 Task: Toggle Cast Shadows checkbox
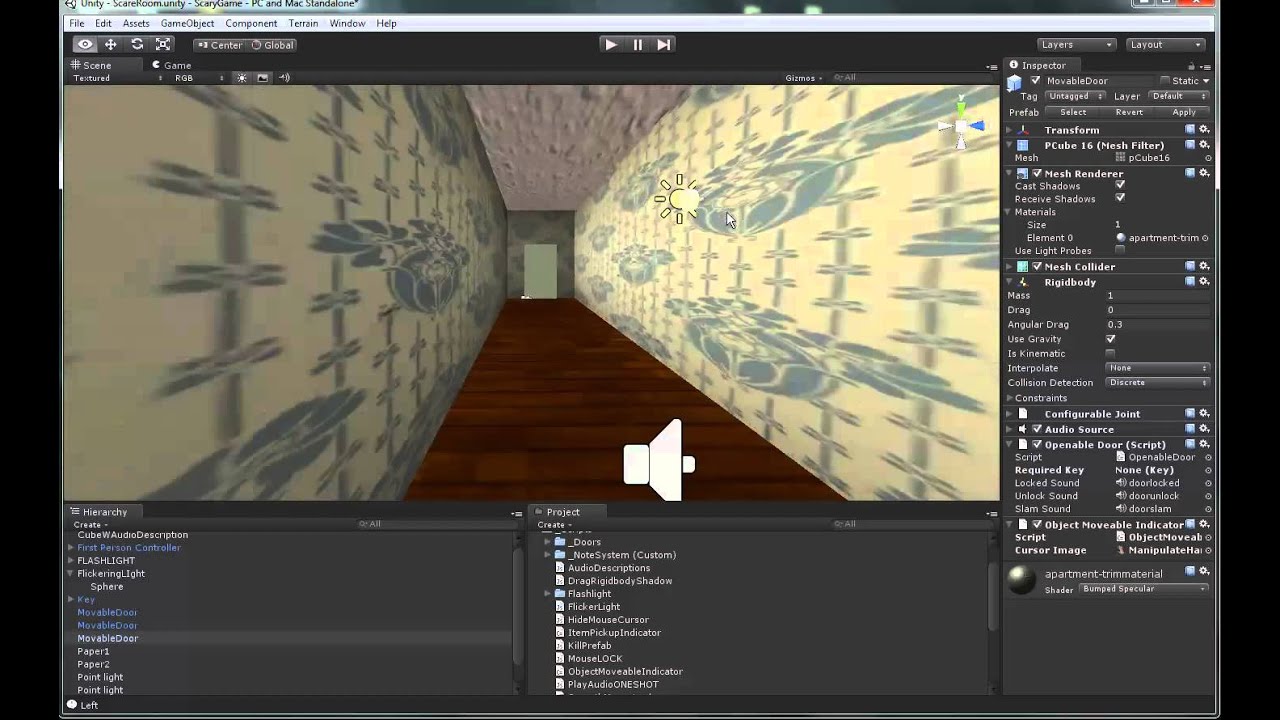1120,186
